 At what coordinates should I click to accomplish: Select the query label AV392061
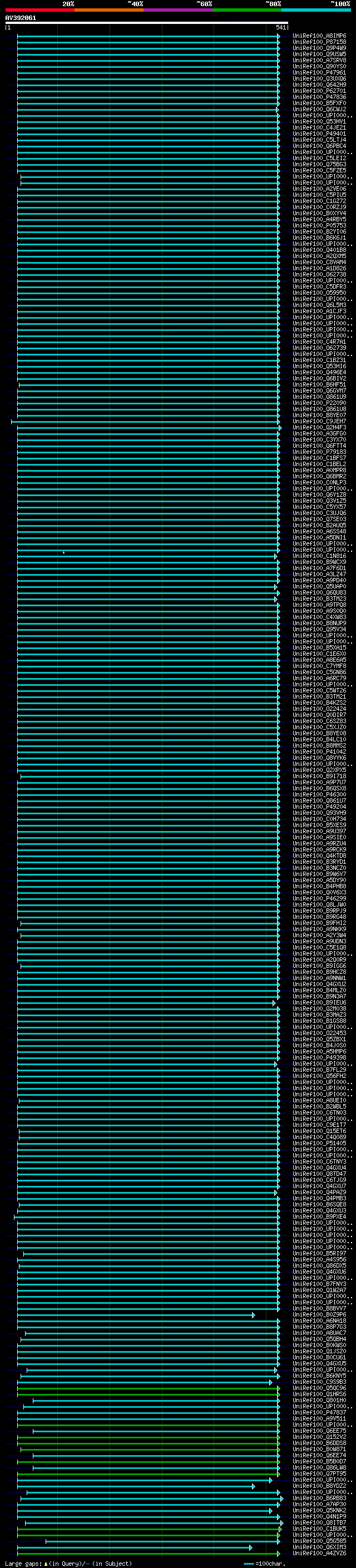(x=21, y=18)
